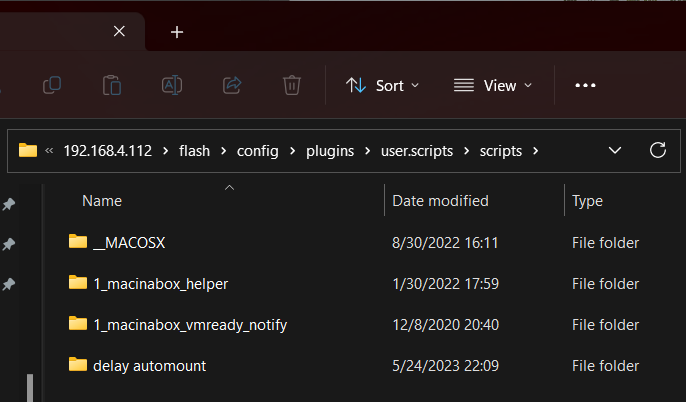Select the delay automount folder
686x402 pixels.
pos(149,366)
